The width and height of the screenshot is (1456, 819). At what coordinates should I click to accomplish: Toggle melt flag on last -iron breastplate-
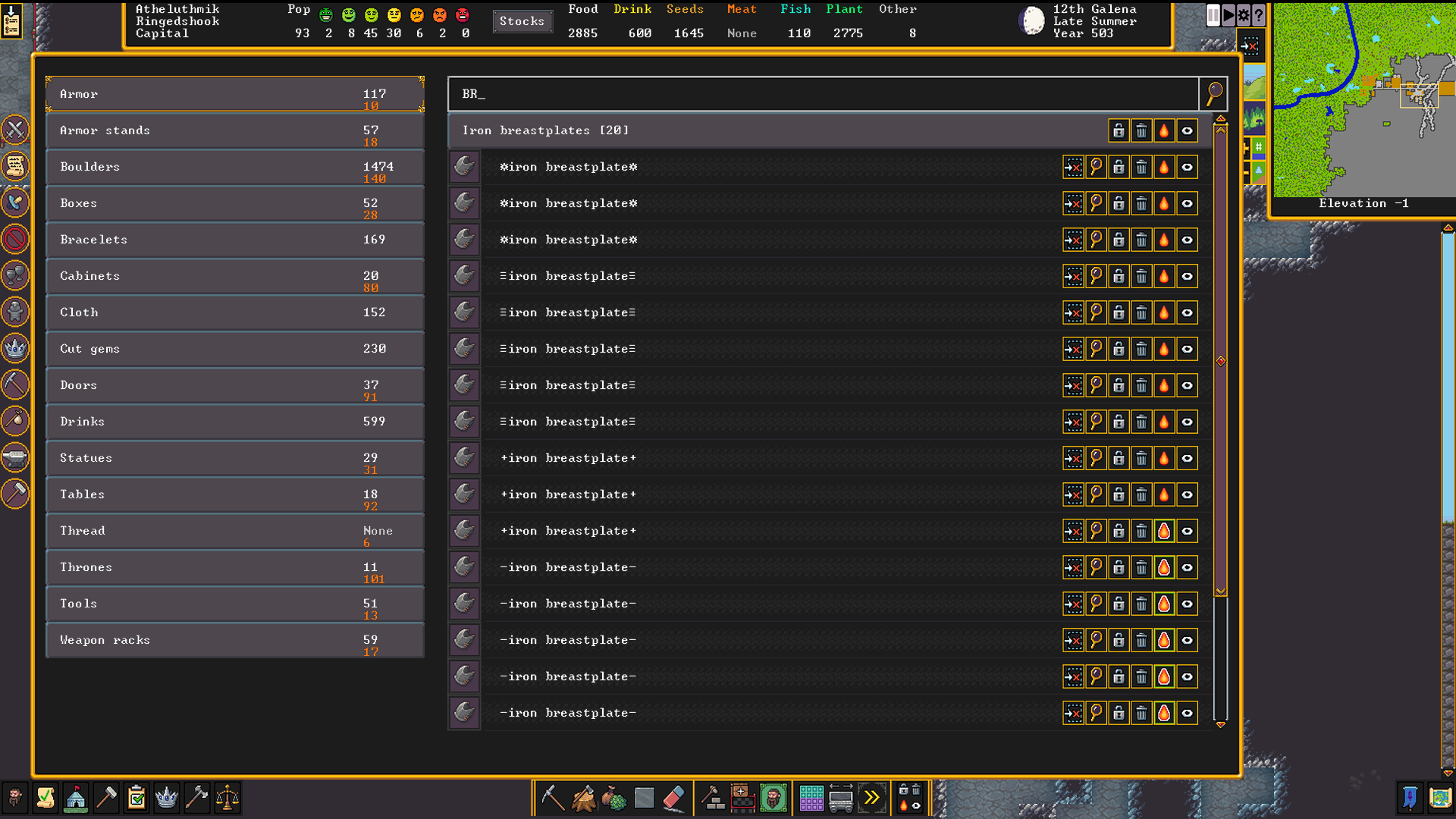tap(1164, 713)
